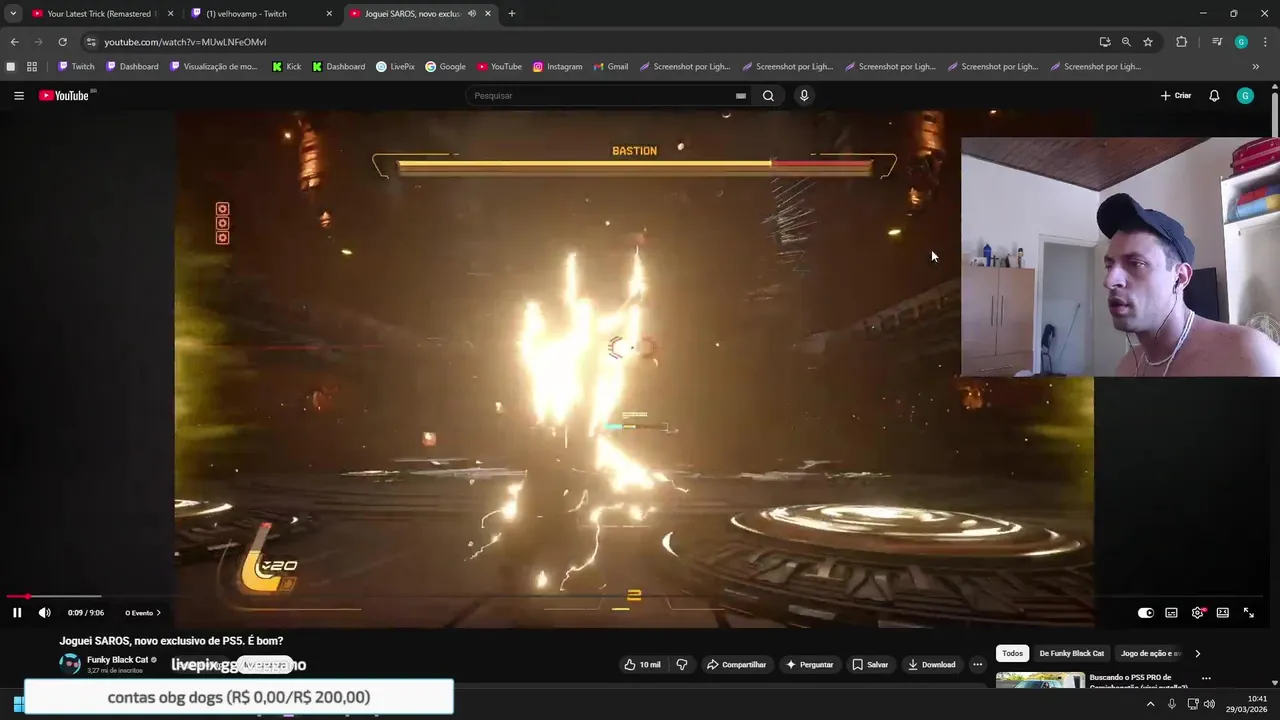Screen dimensions: 1280x720
Task: Open the Extensions puzzle menu
Action: click(x=1181, y=42)
